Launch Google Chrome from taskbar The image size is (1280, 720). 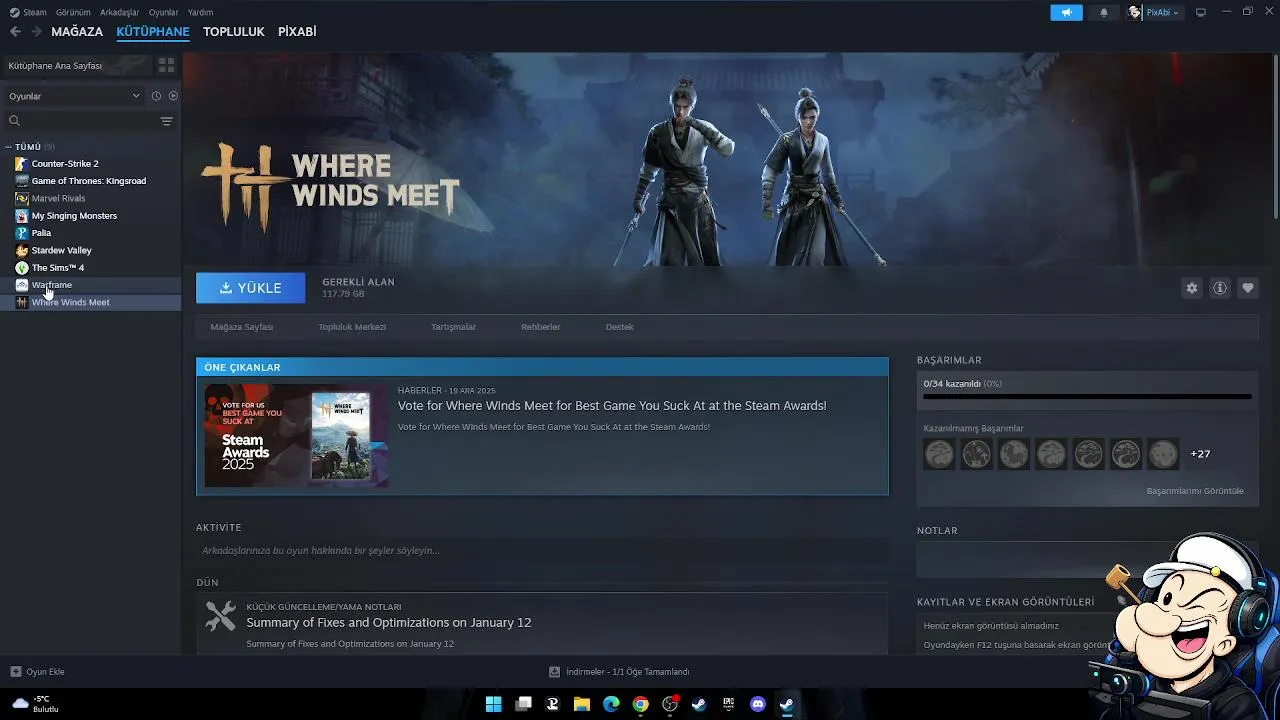[641, 704]
